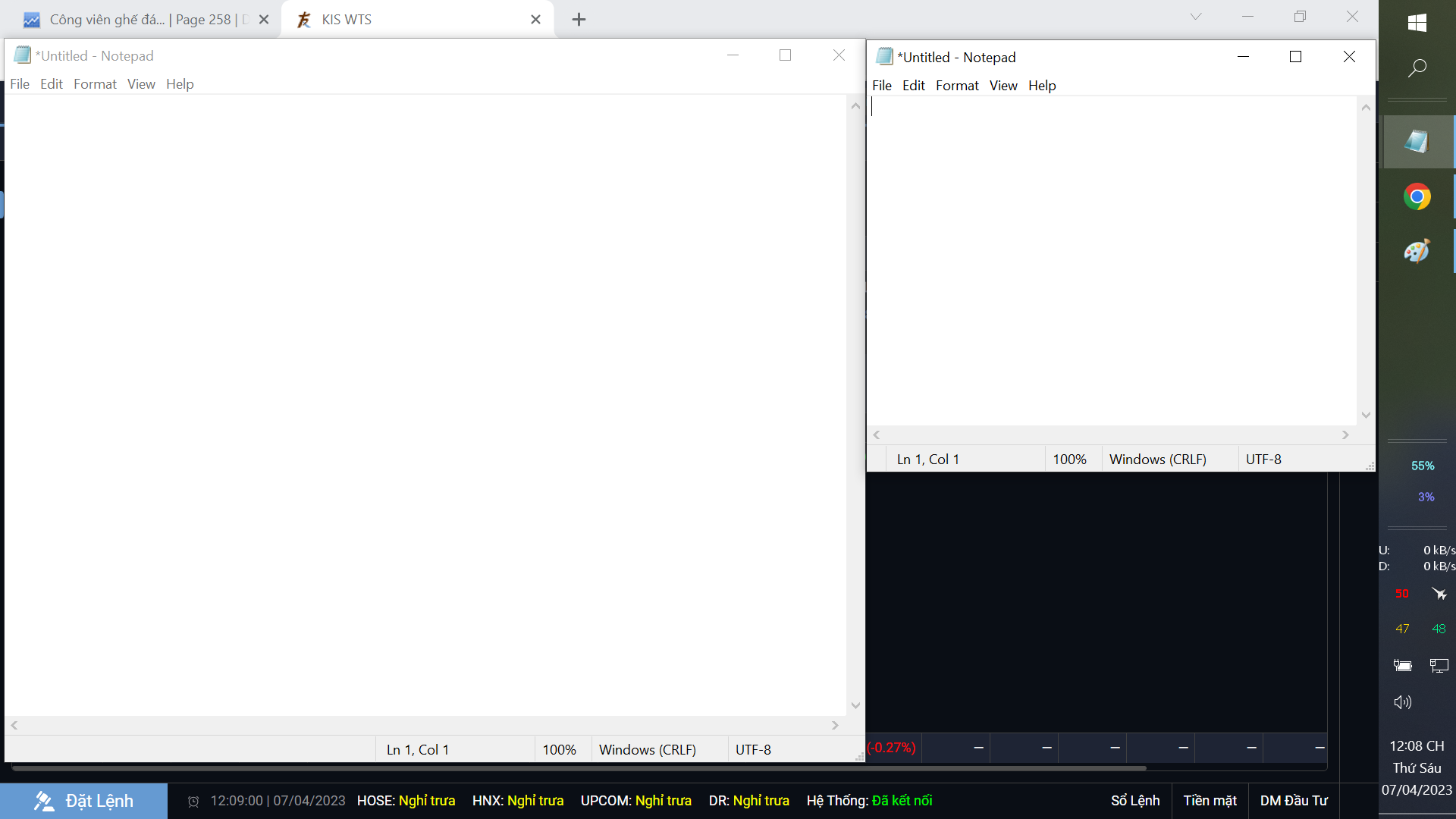The height and width of the screenshot is (819, 1456).
Task: Click the taskbar search magnifier icon
Action: 1417,68
